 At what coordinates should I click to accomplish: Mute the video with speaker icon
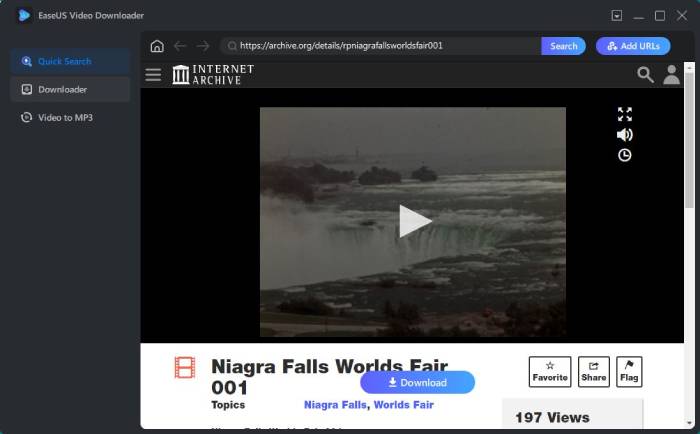click(x=625, y=135)
